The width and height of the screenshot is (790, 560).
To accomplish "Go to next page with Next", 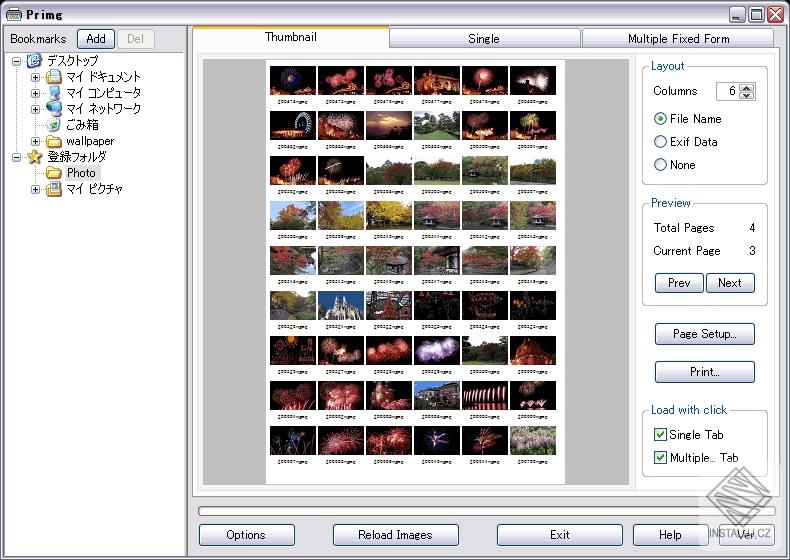I will point(730,283).
